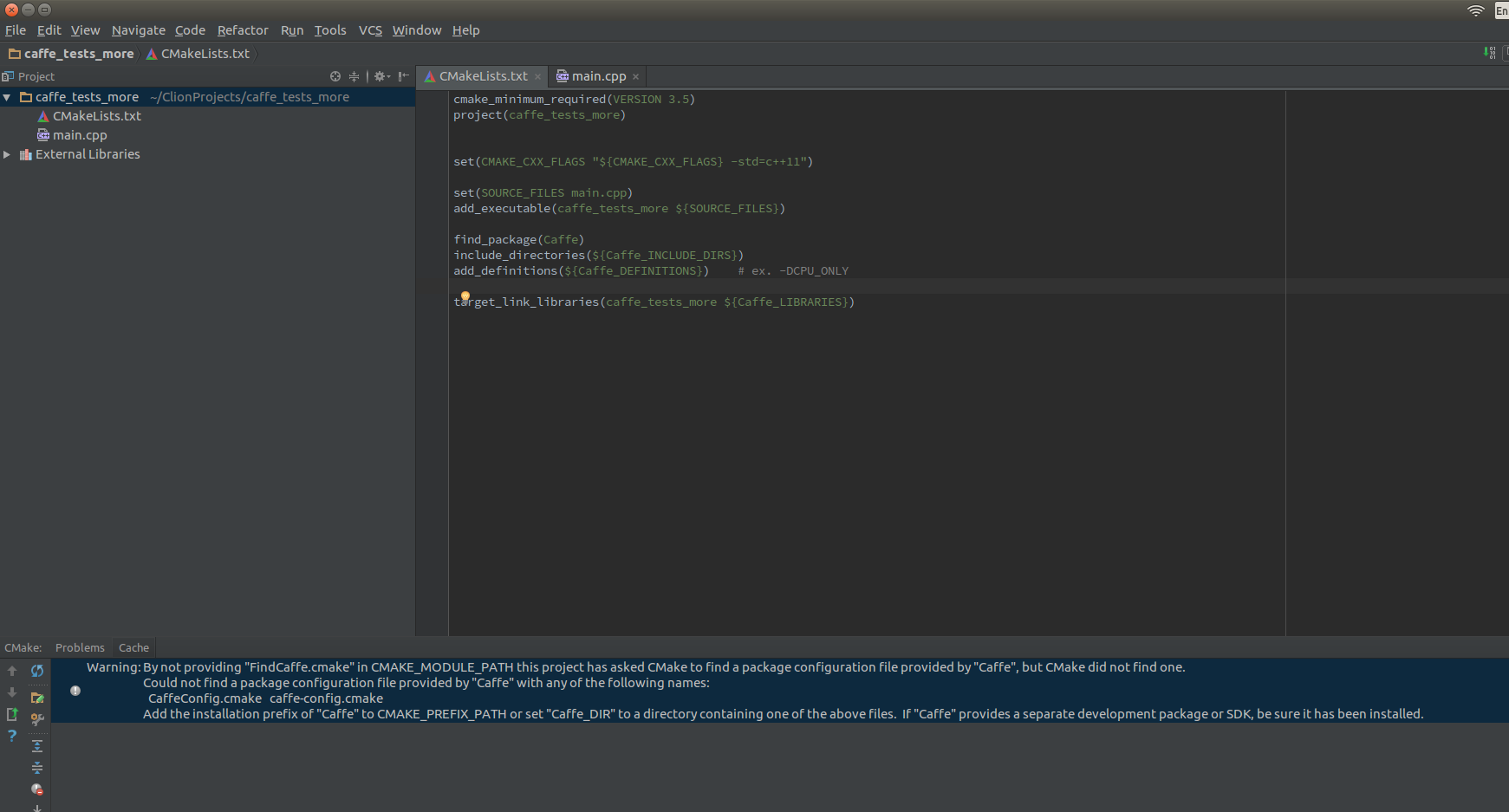Toggle the hide-warnings filter icon

(x=37, y=789)
